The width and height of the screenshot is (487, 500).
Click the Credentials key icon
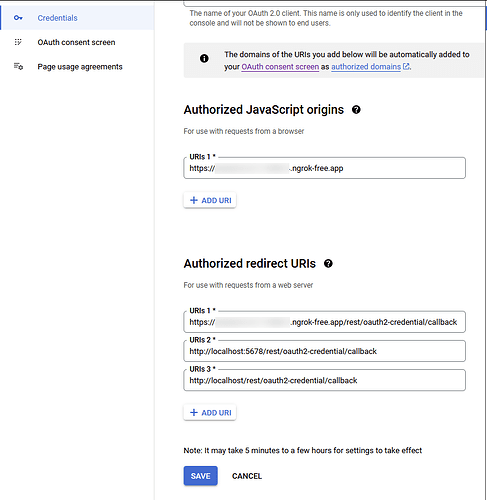click(x=18, y=18)
